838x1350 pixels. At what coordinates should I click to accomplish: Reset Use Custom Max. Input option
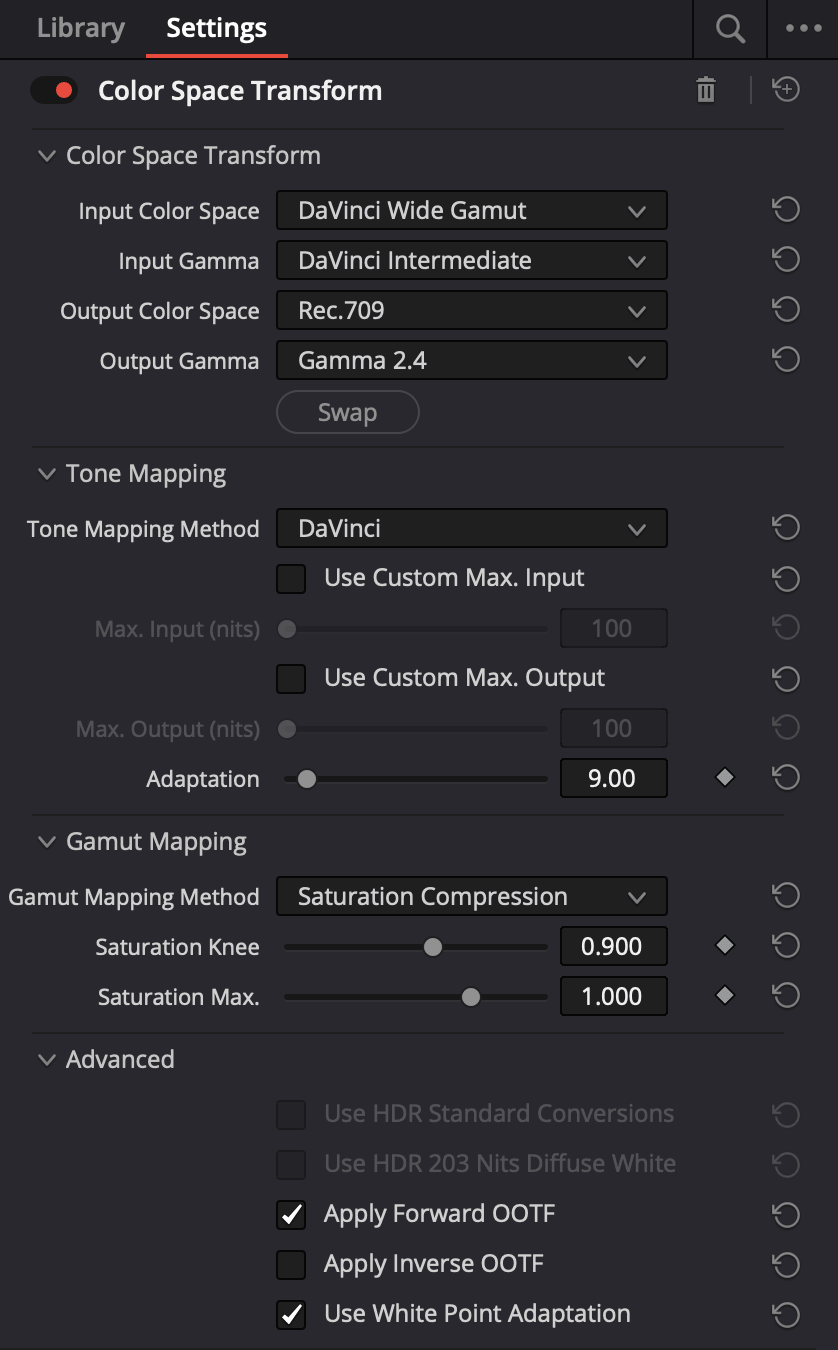pyautogui.click(x=786, y=578)
